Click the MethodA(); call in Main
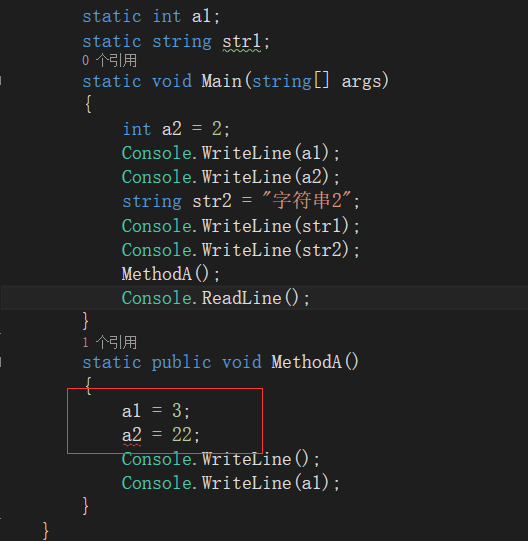Screen dimensions: 528x541 [170, 274]
